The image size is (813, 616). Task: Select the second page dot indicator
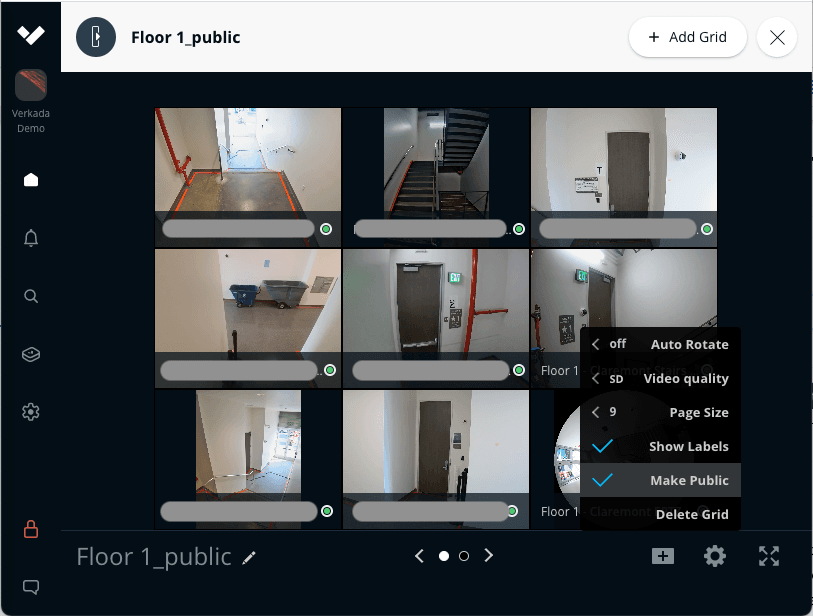click(x=464, y=556)
